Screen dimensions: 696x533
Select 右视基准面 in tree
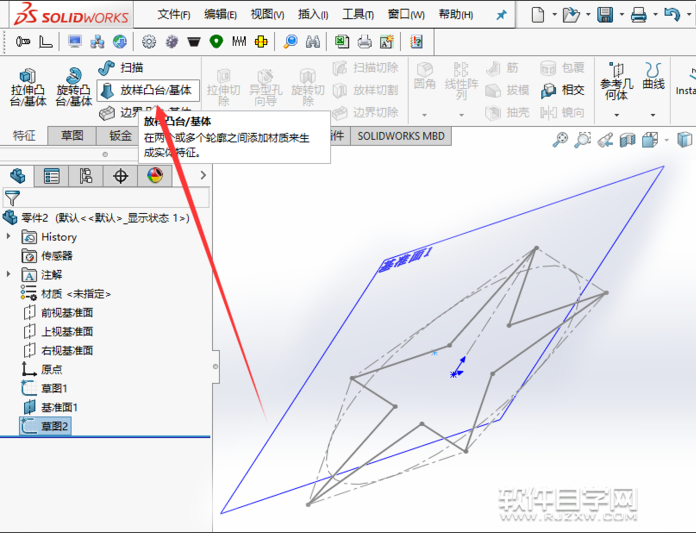(x=58, y=351)
